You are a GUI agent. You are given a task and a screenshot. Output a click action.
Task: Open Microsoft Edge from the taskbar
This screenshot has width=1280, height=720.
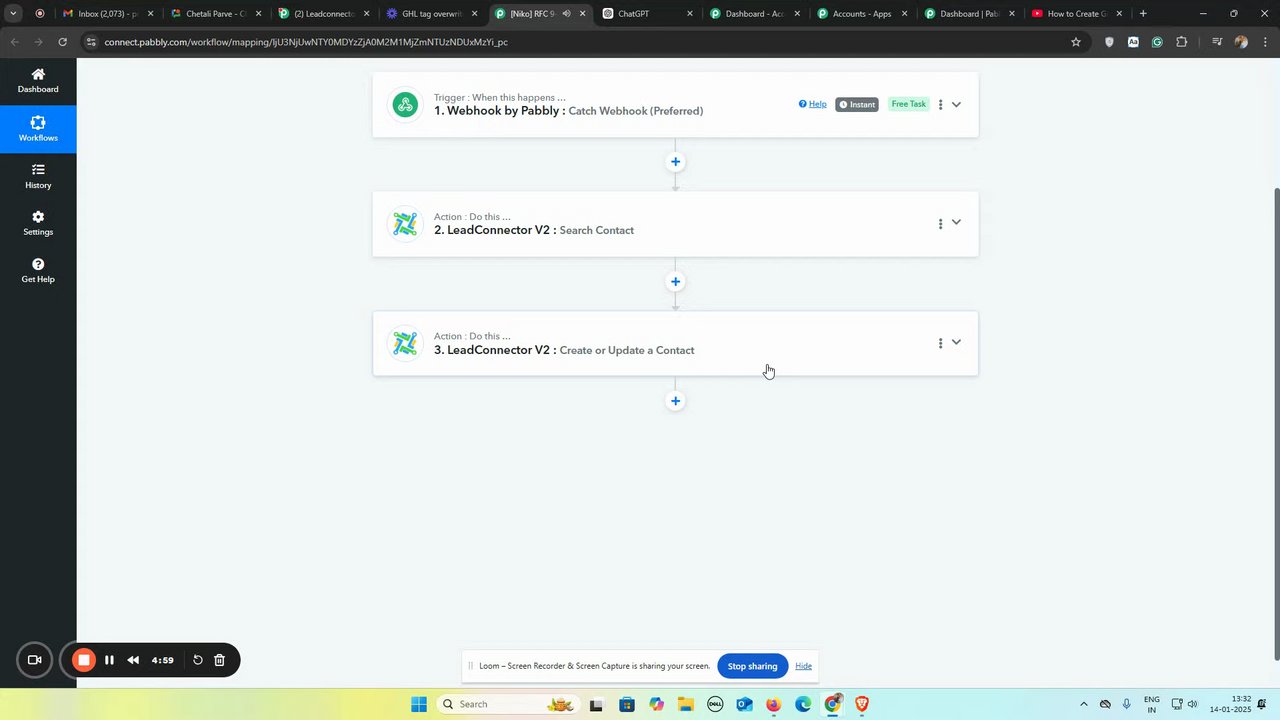pos(803,704)
